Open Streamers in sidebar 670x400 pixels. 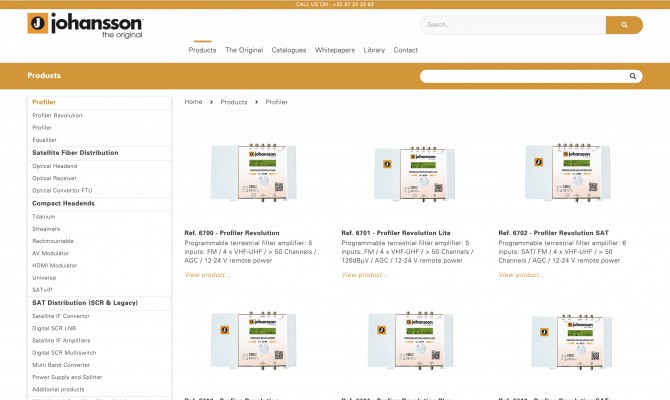pyautogui.click(x=46, y=229)
